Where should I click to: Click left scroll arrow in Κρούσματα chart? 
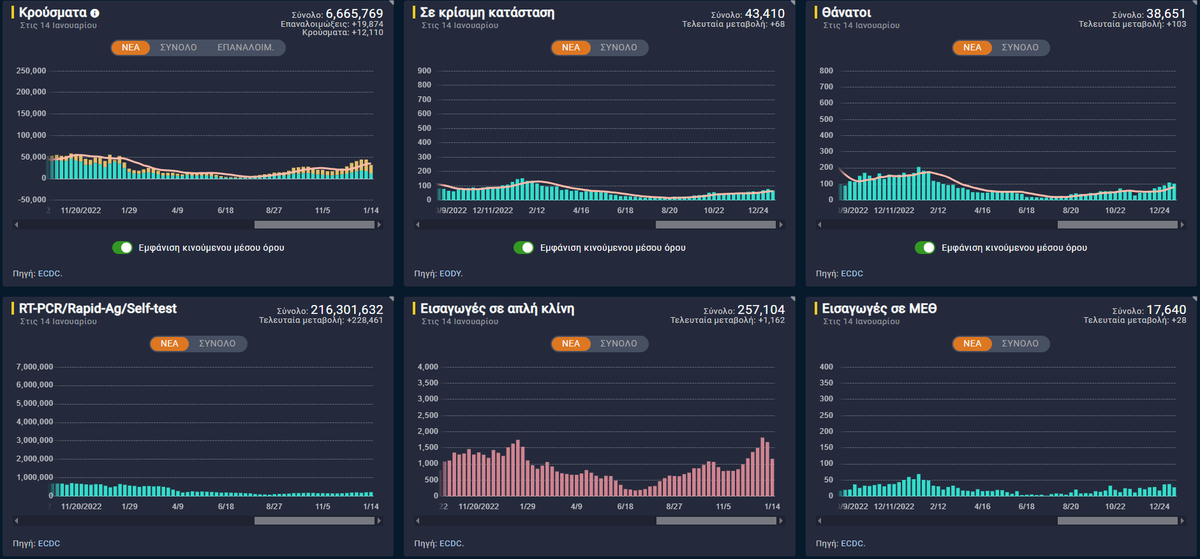16,225
